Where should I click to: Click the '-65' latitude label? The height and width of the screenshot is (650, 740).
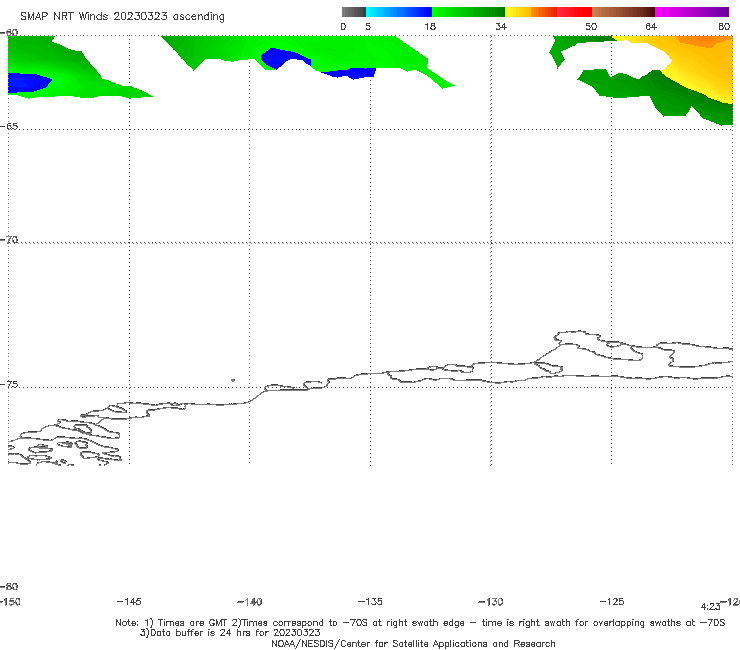tap(9, 127)
